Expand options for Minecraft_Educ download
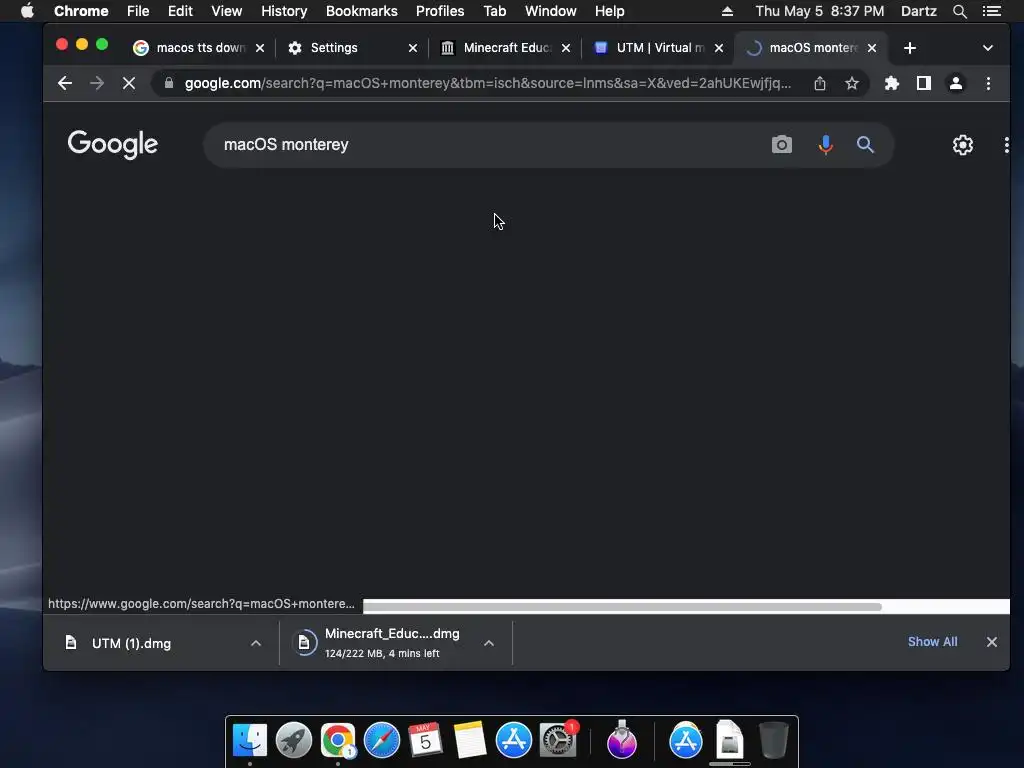This screenshot has width=1024, height=768. [x=488, y=643]
